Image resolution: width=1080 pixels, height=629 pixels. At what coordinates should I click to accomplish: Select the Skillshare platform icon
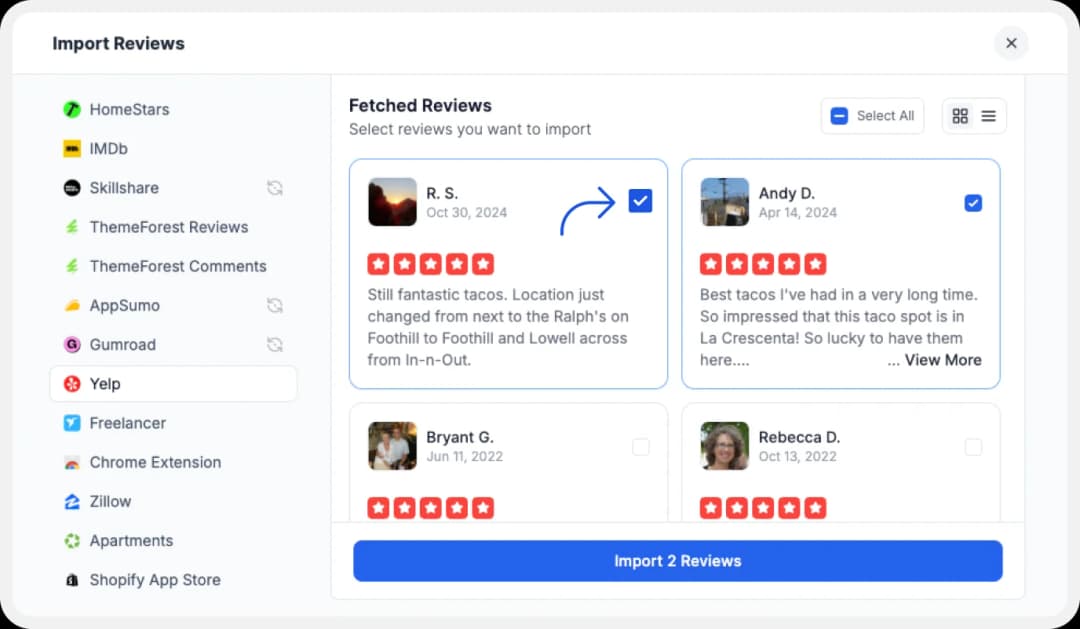pyautogui.click(x=72, y=187)
